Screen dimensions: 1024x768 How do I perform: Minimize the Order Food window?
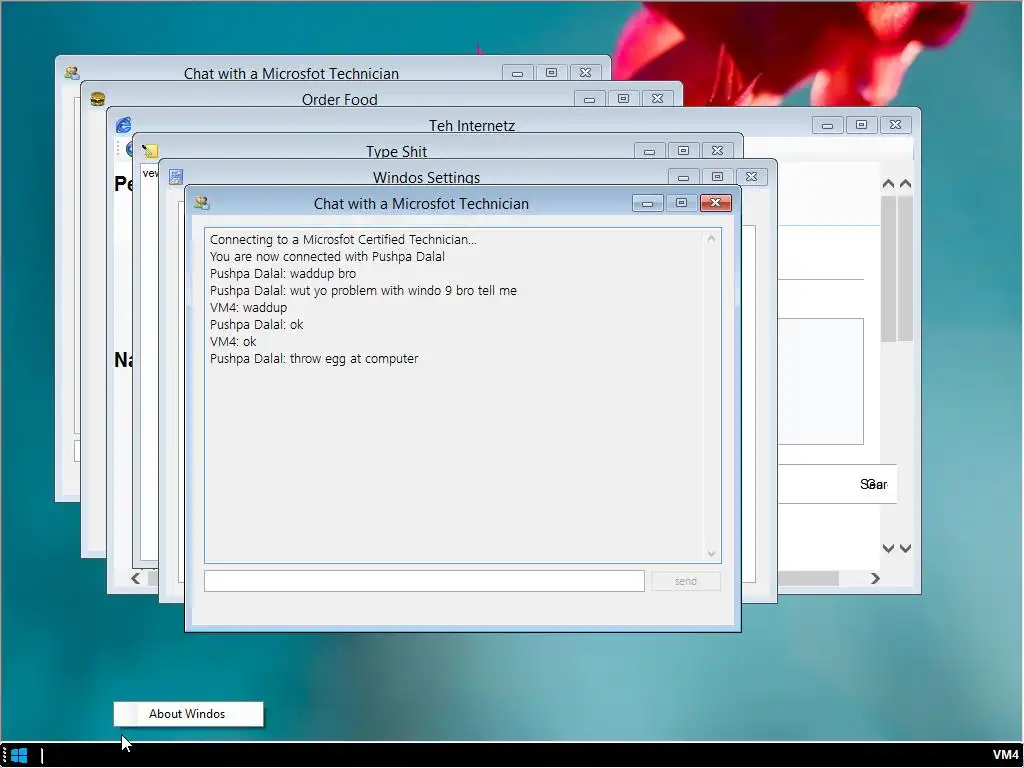[x=589, y=99]
